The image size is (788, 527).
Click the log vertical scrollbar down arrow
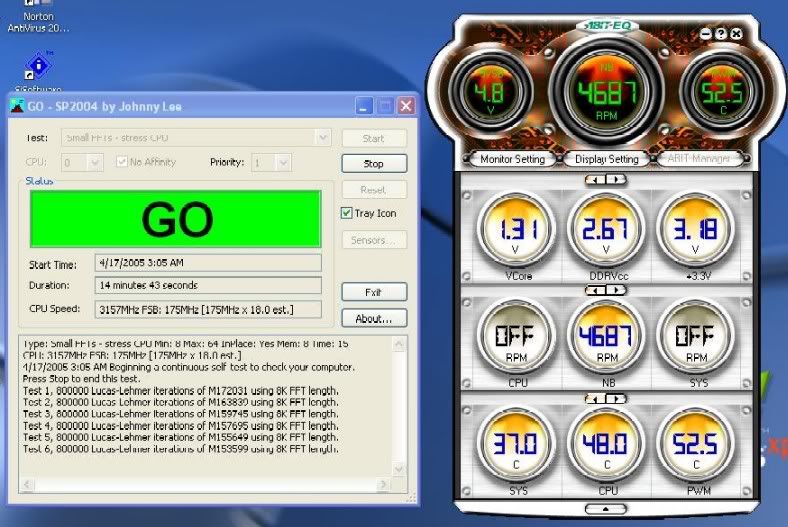pos(399,469)
